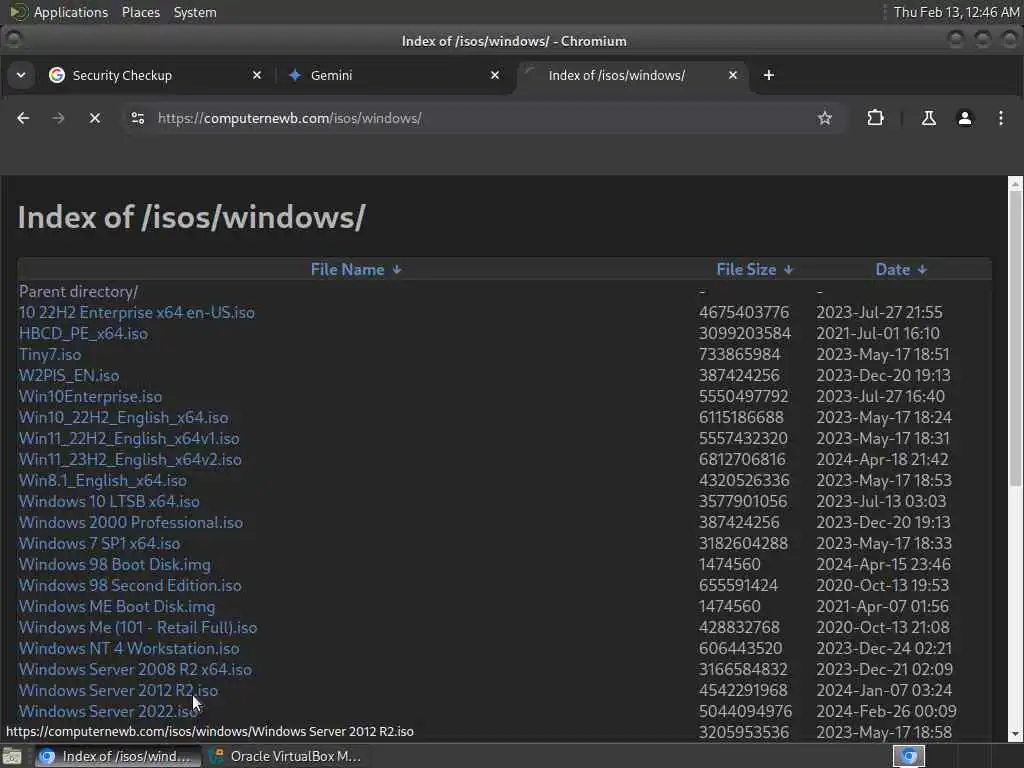Viewport: 1024px width, 768px height.
Task: Click the File Size sort arrow
Action: coord(788,270)
